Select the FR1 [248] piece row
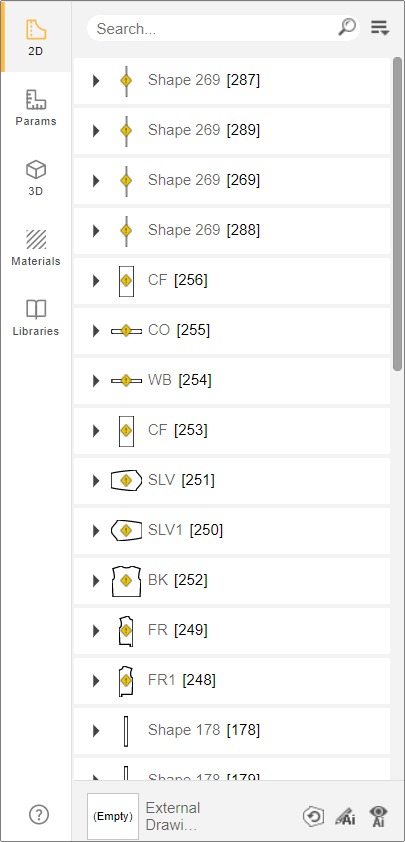405x842 pixels. coord(232,680)
